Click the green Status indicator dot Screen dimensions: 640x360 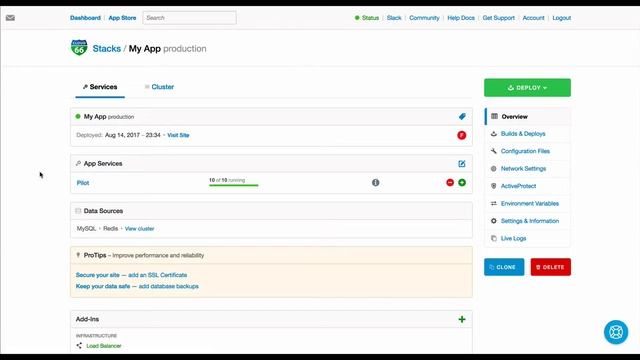tap(357, 18)
